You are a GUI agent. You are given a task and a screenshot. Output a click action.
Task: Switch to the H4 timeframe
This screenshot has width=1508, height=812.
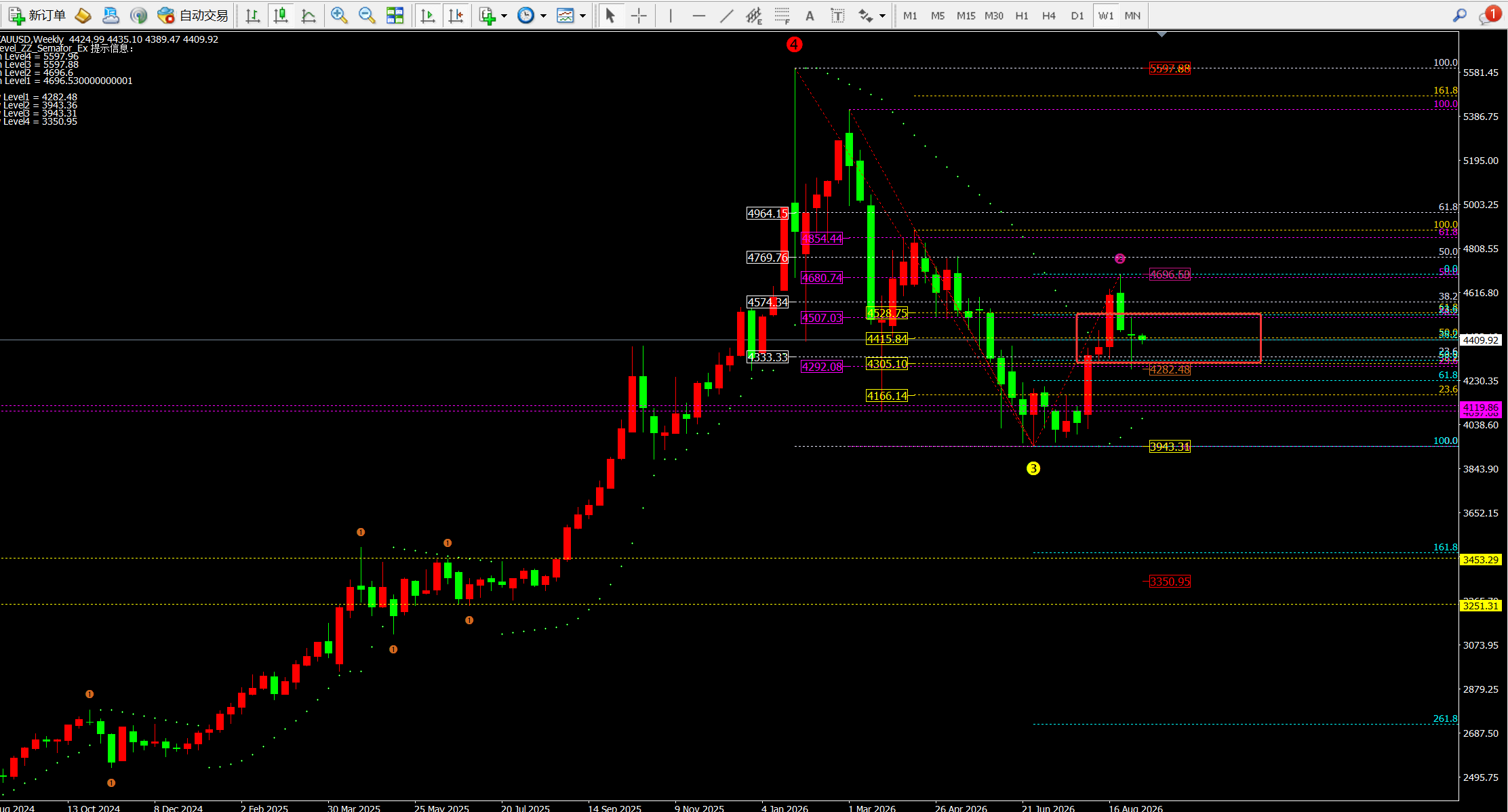tap(1049, 15)
